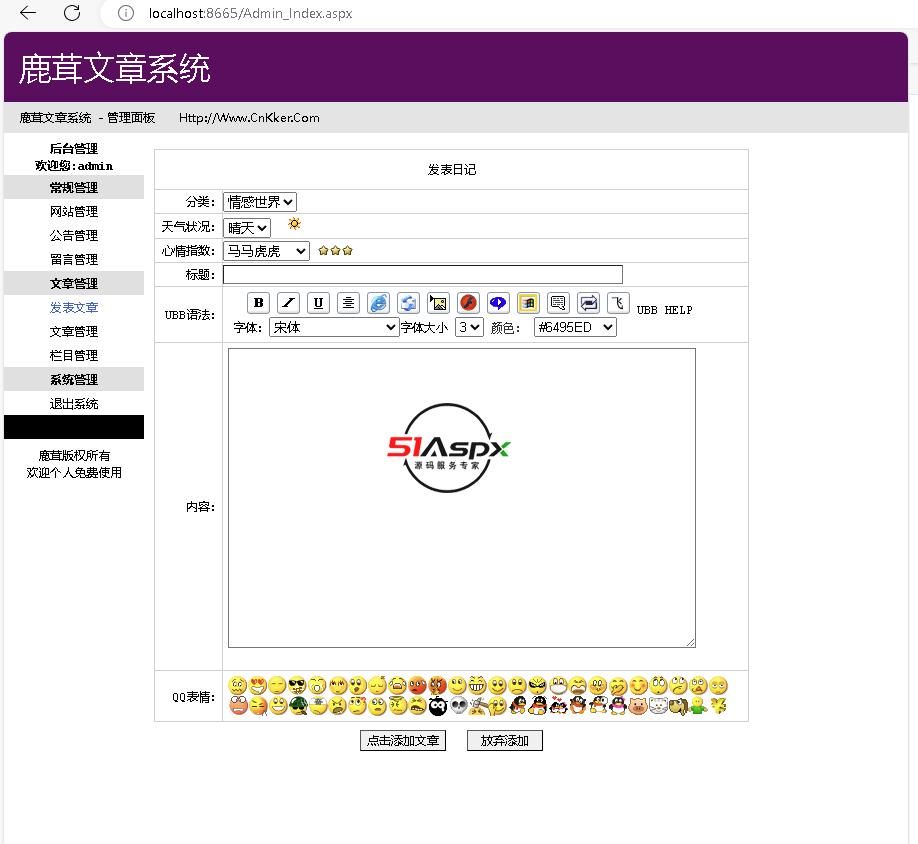This screenshot has height=844, width=918.
Task: Insert the white cat QQ emoticon
Action: pos(658,706)
